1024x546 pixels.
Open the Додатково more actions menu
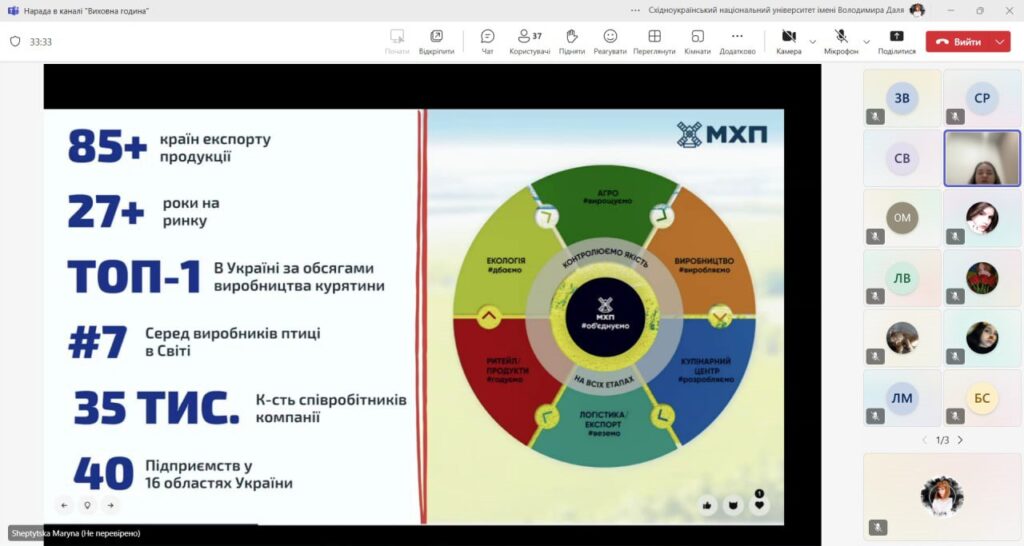[737, 41]
